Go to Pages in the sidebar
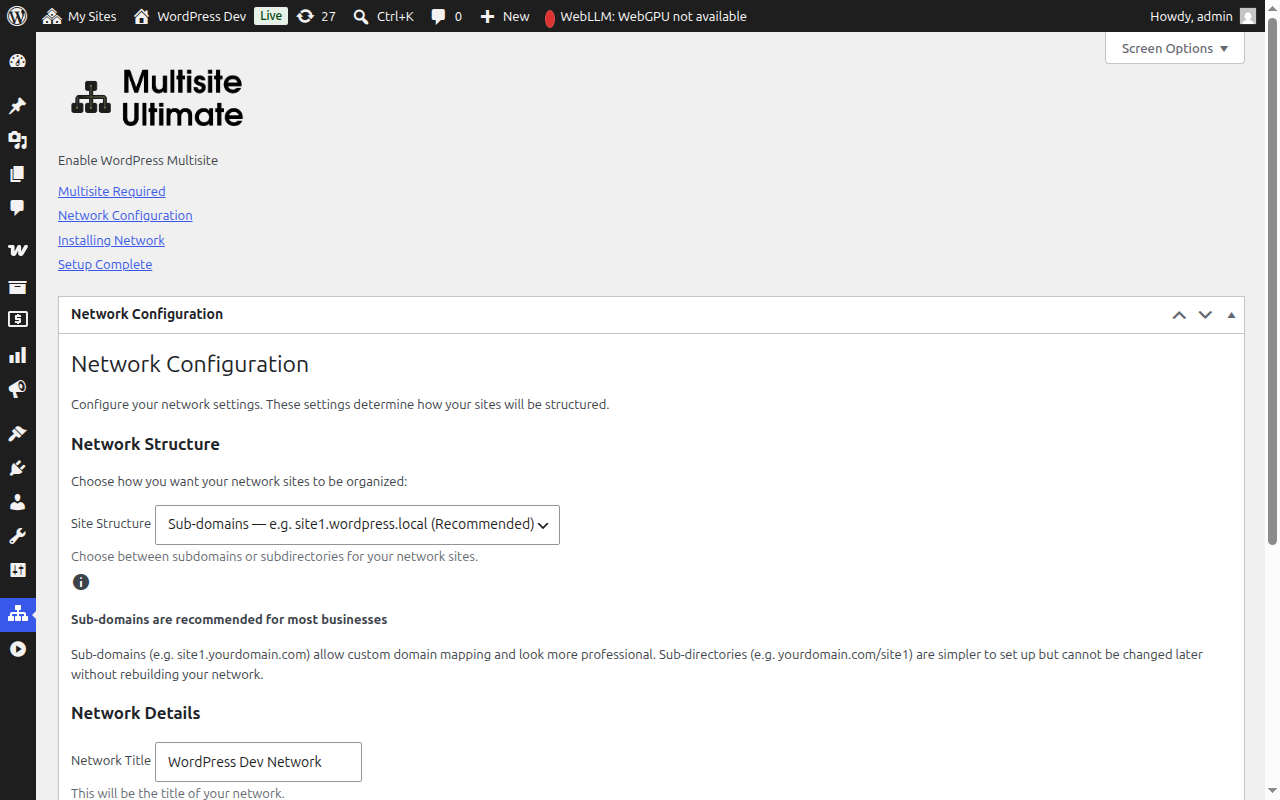Image resolution: width=1280 pixels, height=800 pixels. (x=17, y=174)
